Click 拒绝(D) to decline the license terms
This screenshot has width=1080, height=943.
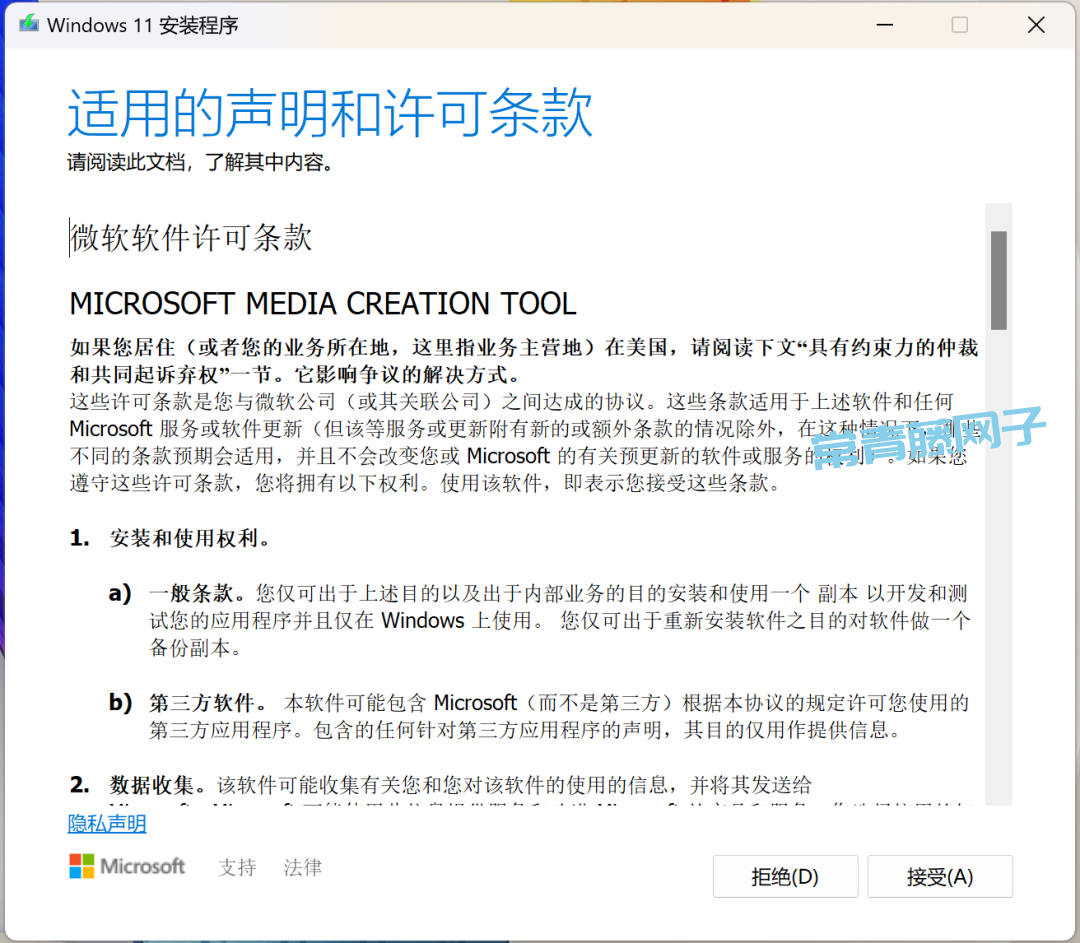tap(785, 877)
